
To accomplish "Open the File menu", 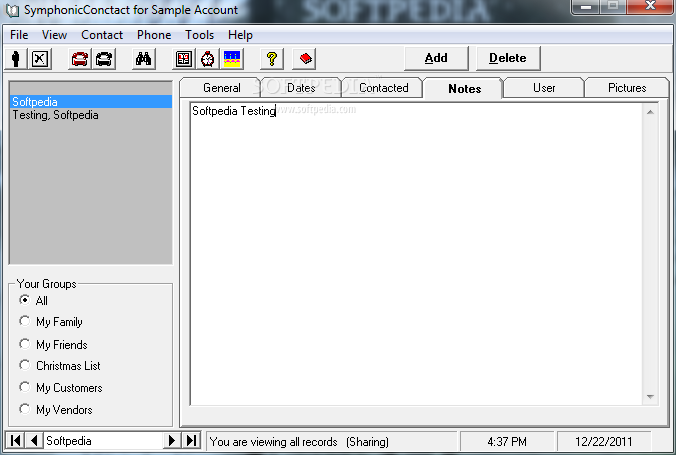I will [x=19, y=35].
